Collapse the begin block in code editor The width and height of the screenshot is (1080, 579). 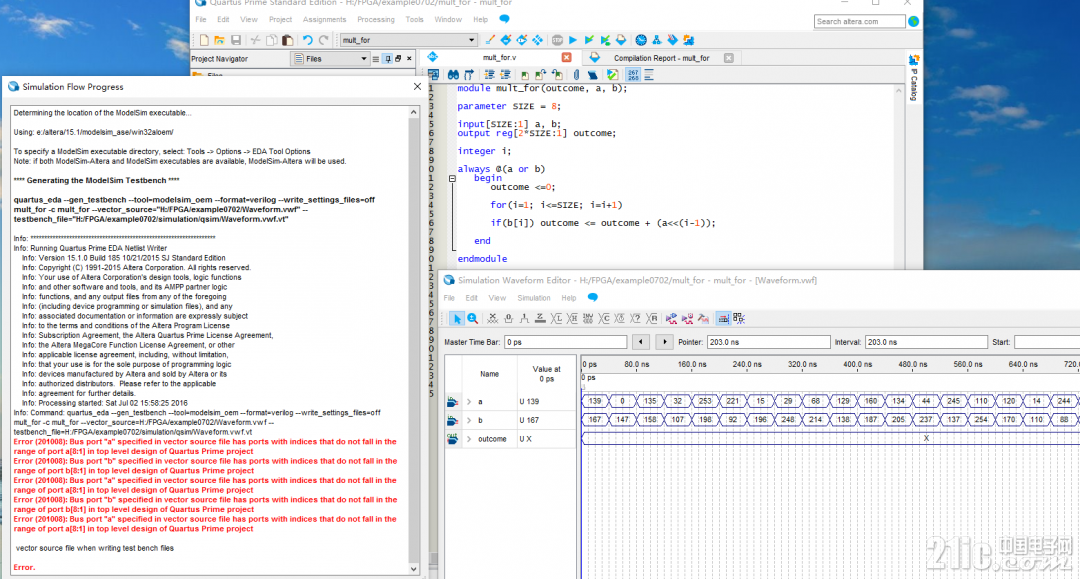point(452,178)
